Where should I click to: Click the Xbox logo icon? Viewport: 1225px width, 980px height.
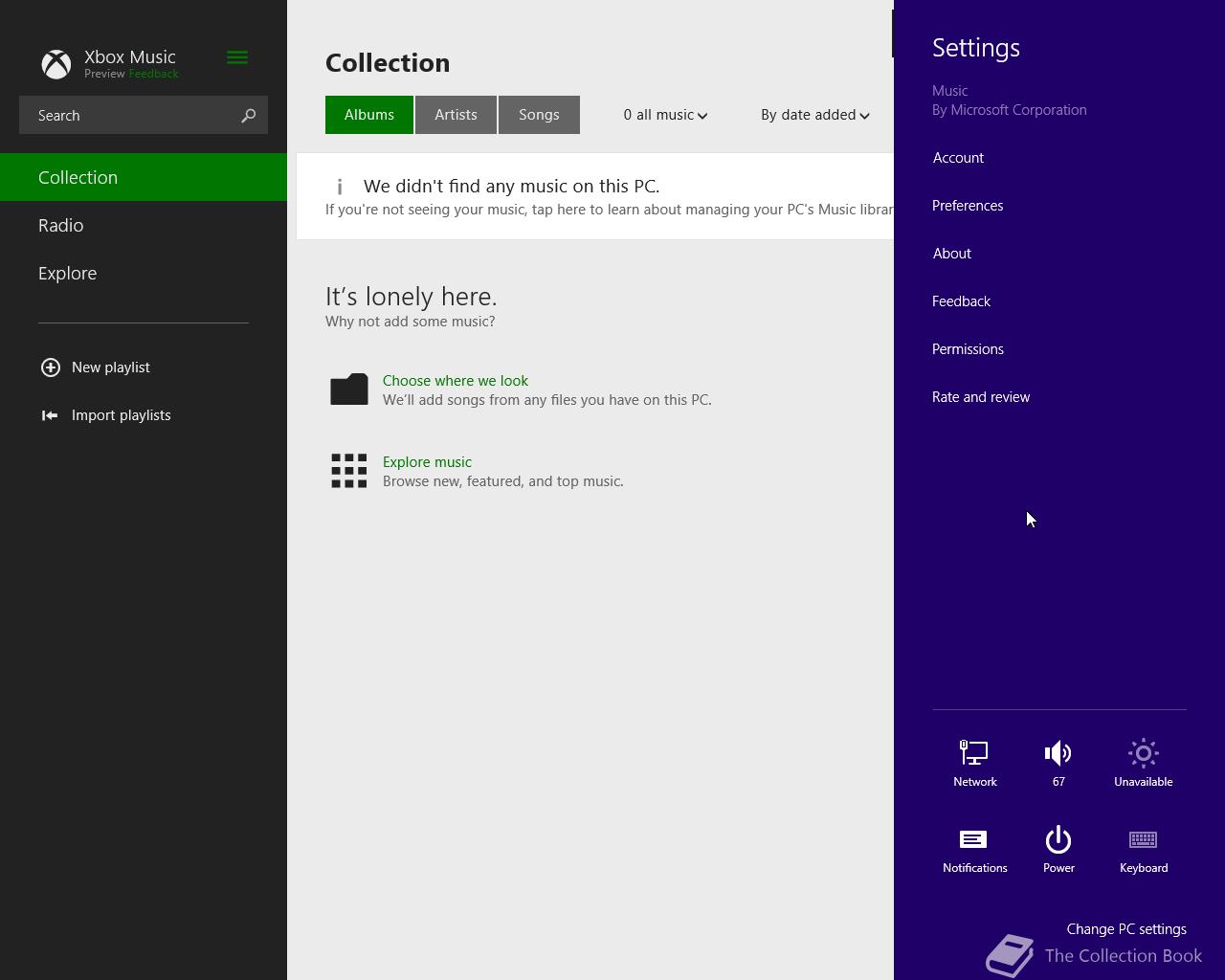(x=56, y=64)
